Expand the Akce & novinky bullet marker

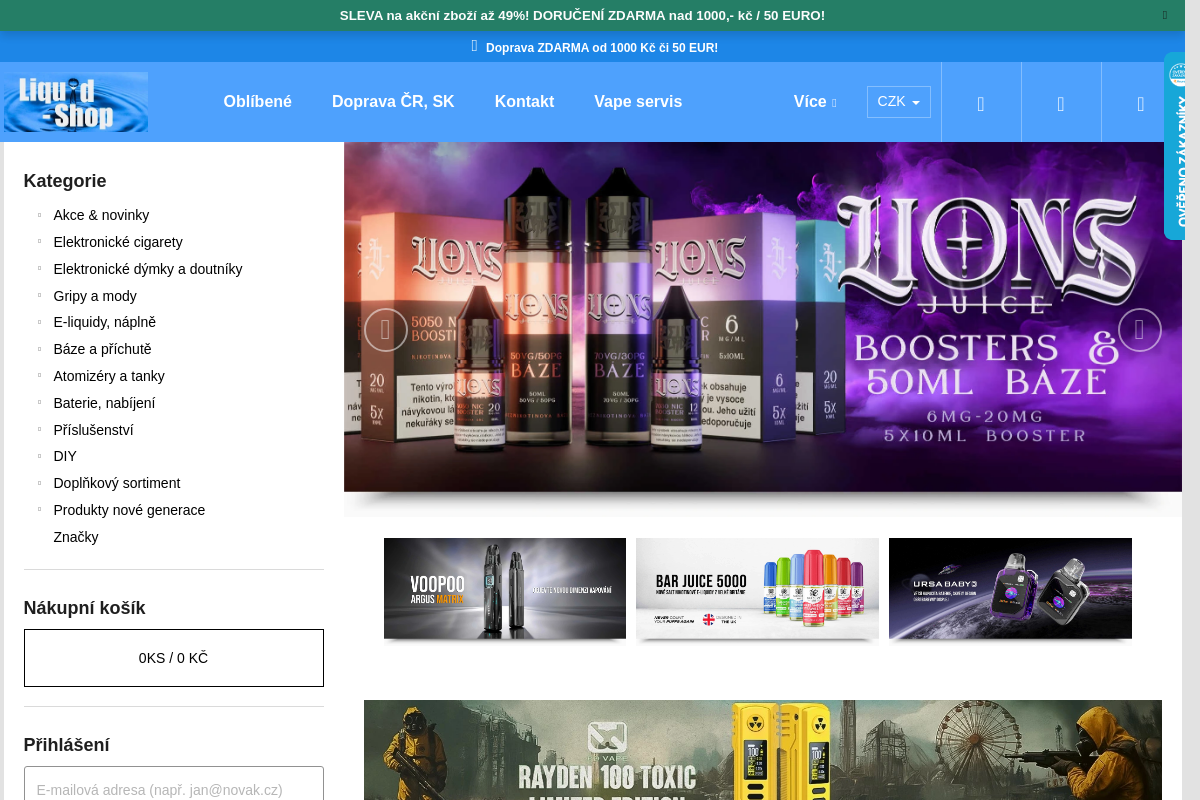[x=39, y=215]
